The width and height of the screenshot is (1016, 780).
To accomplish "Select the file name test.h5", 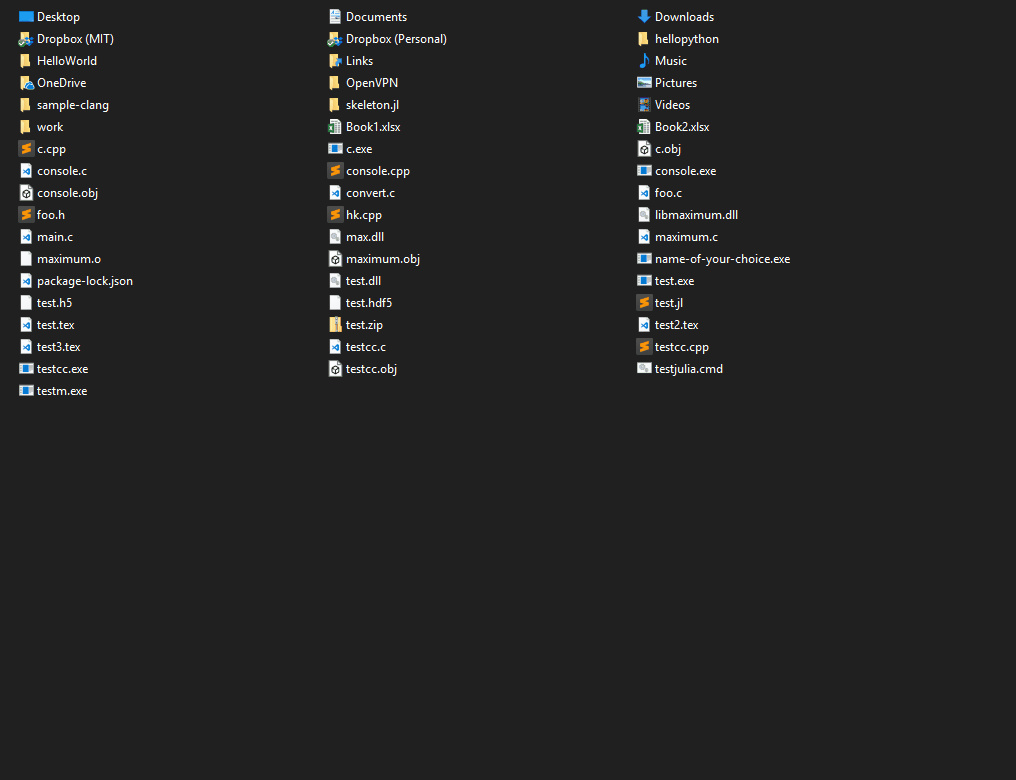I will pos(54,303).
